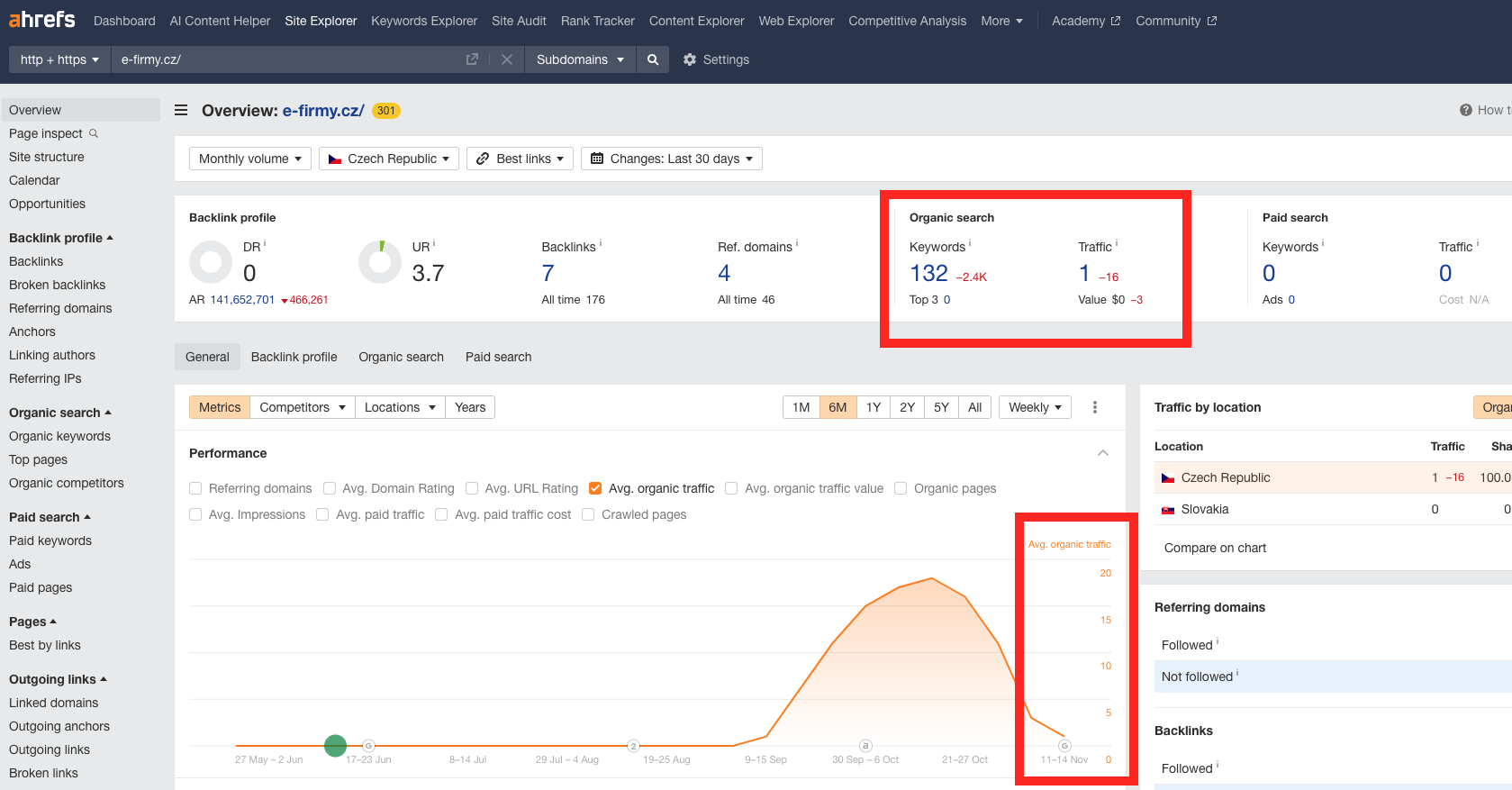Open the Changes: Last 30 days dropdown
1512x790 pixels.
click(672, 159)
